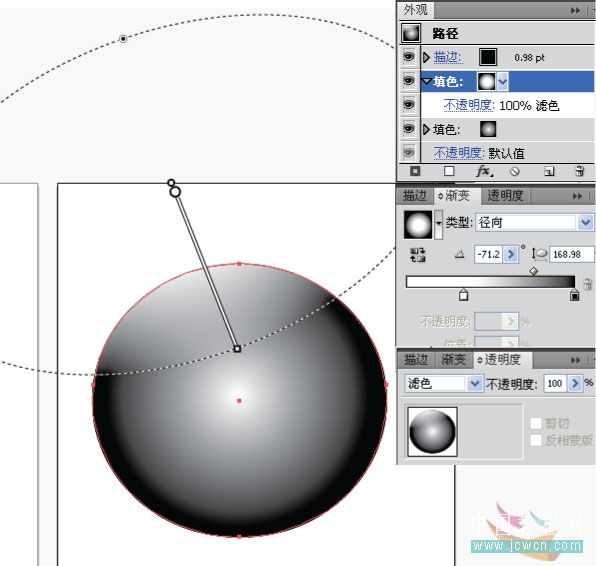
Task: Click gradient annotator origin square handle
Action: (x=237, y=349)
